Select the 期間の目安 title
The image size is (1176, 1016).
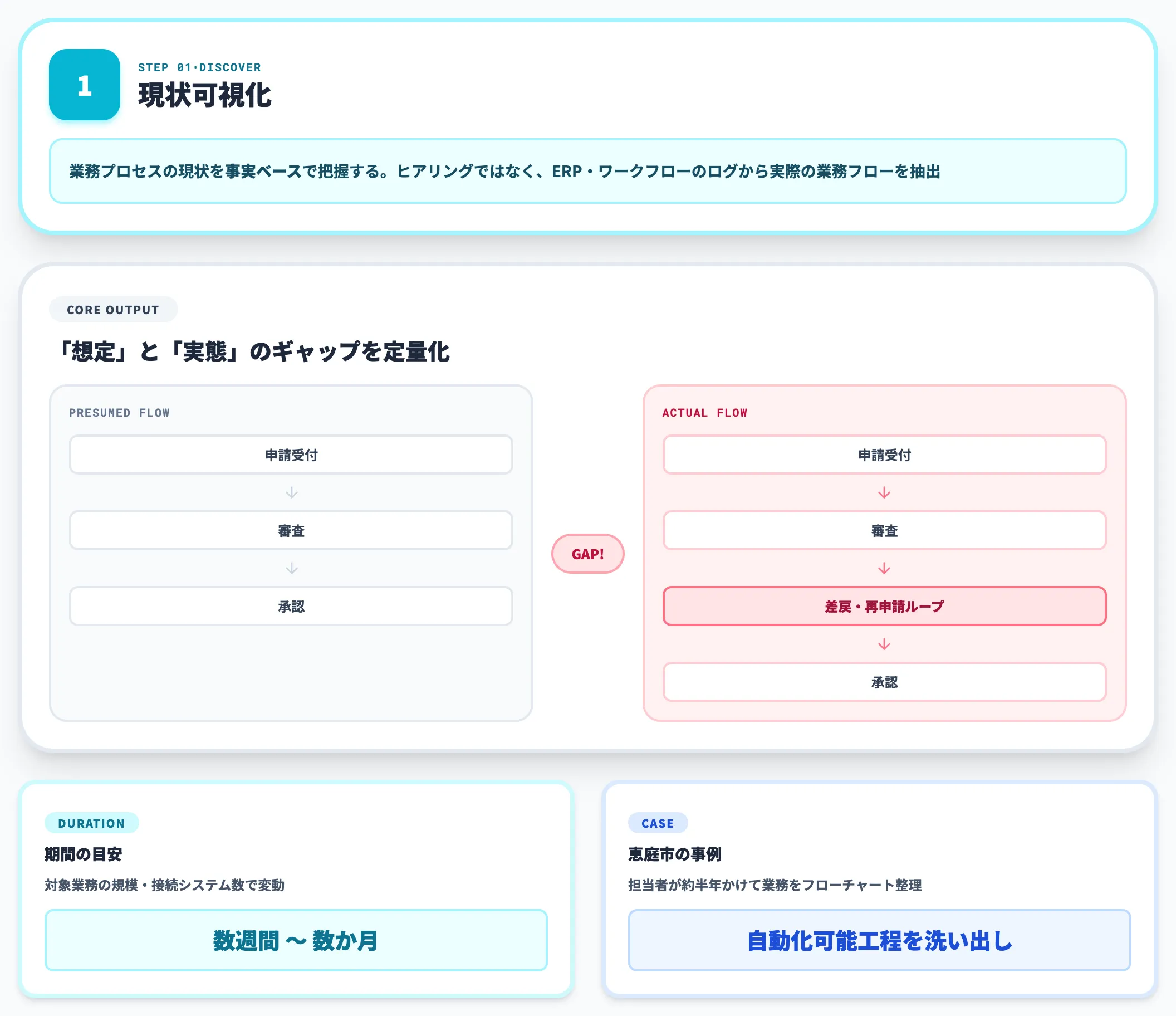[84, 854]
